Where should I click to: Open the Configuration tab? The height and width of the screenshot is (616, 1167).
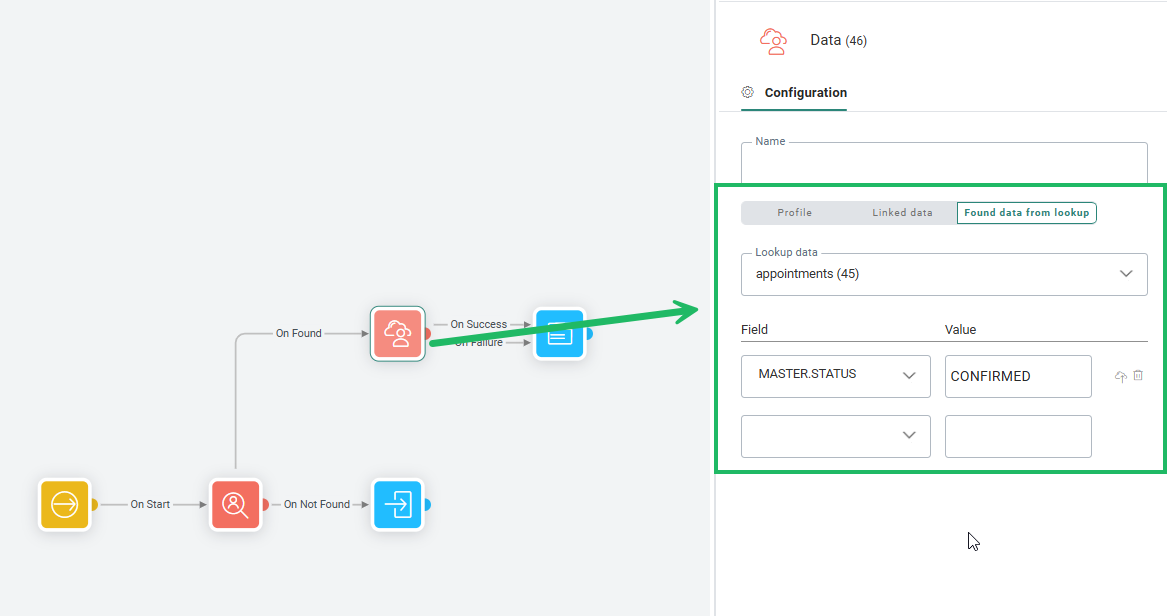pyautogui.click(x=805, y=93)
